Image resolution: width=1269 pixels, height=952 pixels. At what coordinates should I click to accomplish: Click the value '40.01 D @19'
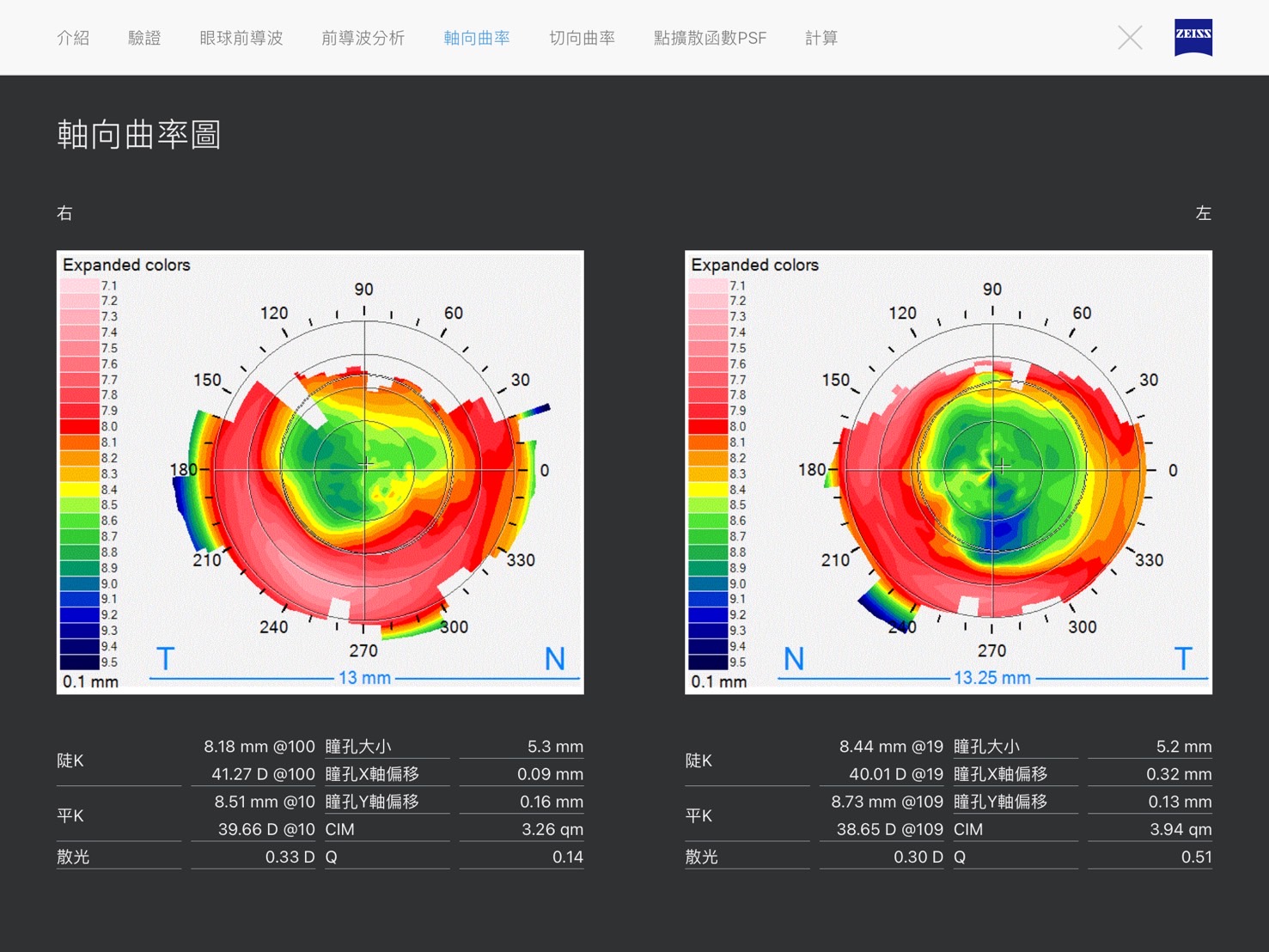point(896,774)
